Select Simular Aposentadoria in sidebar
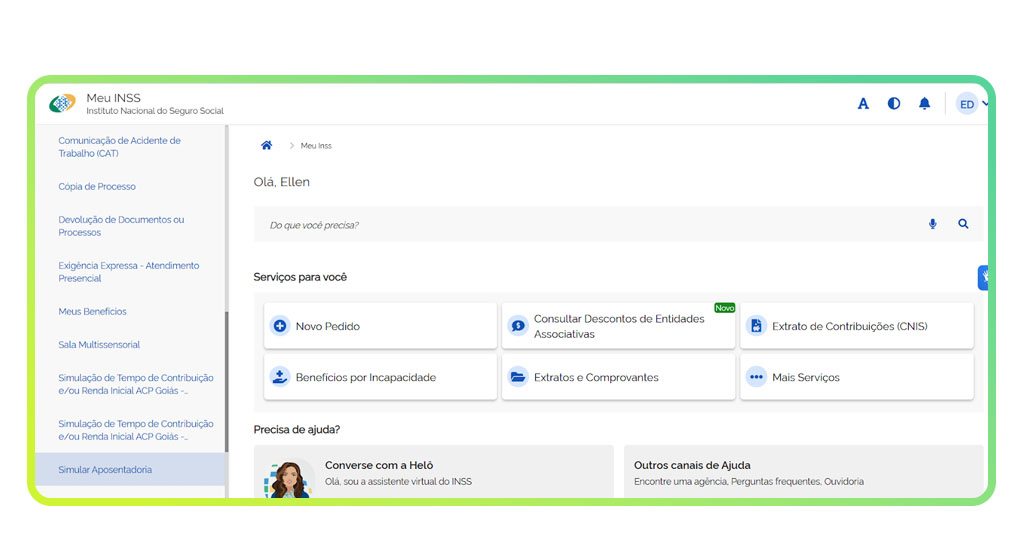The width and height of the screenshot is (1024, 536). click(105, 470)
